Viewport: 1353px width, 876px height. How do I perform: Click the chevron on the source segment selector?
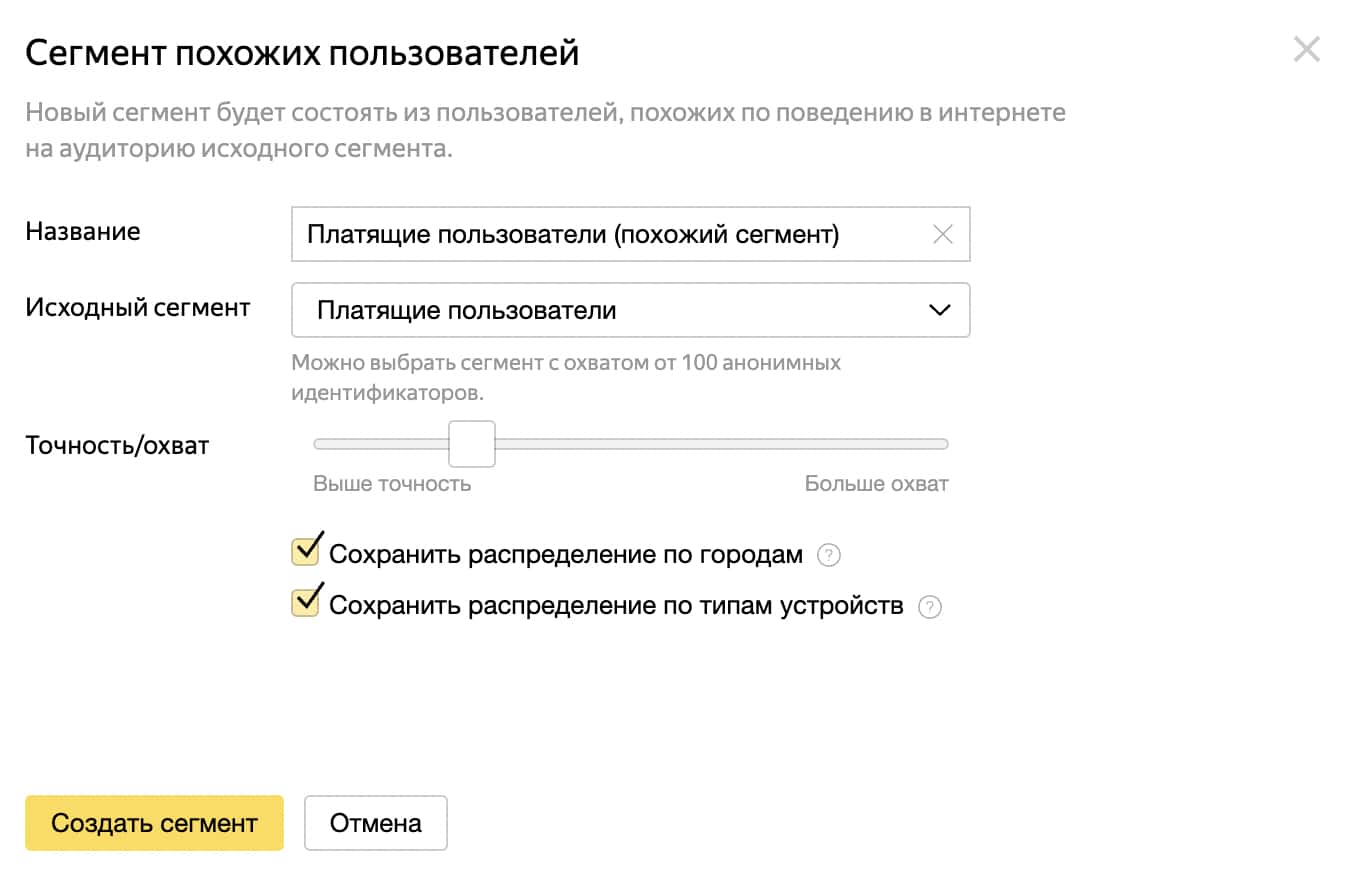coord(938,310)
